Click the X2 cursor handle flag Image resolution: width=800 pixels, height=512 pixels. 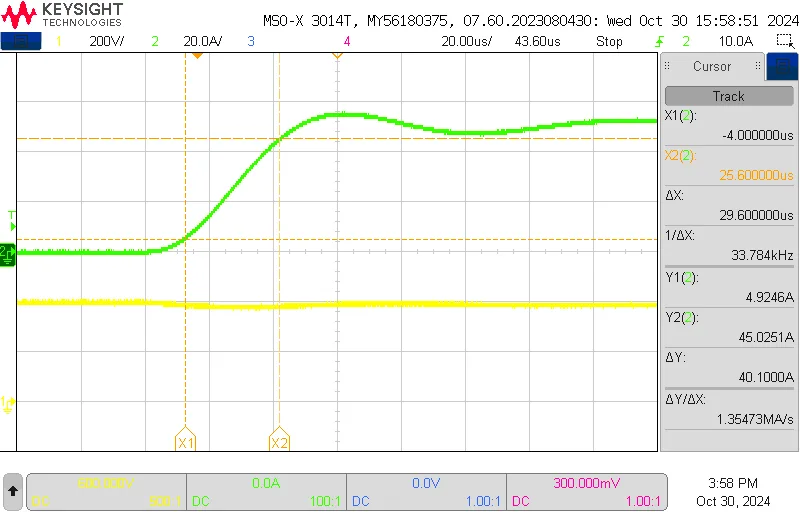point(279,439)
